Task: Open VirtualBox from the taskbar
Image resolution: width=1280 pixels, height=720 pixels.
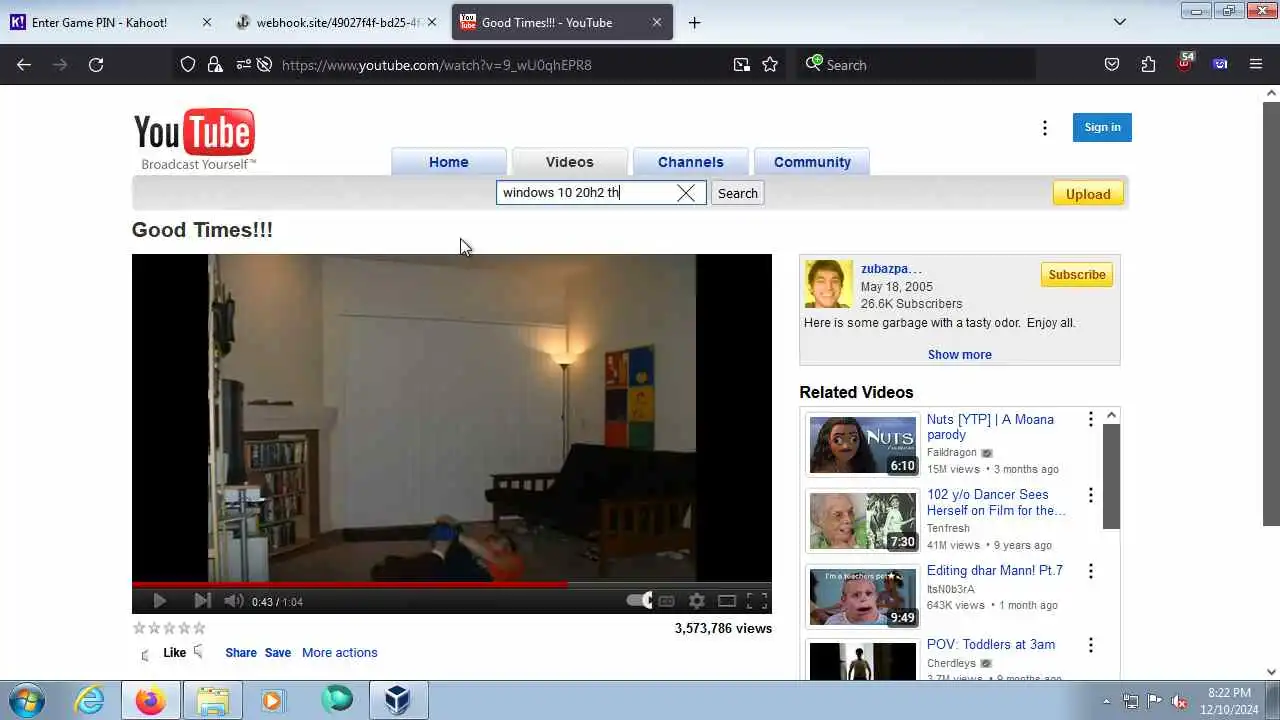Action: pos(399,700)
